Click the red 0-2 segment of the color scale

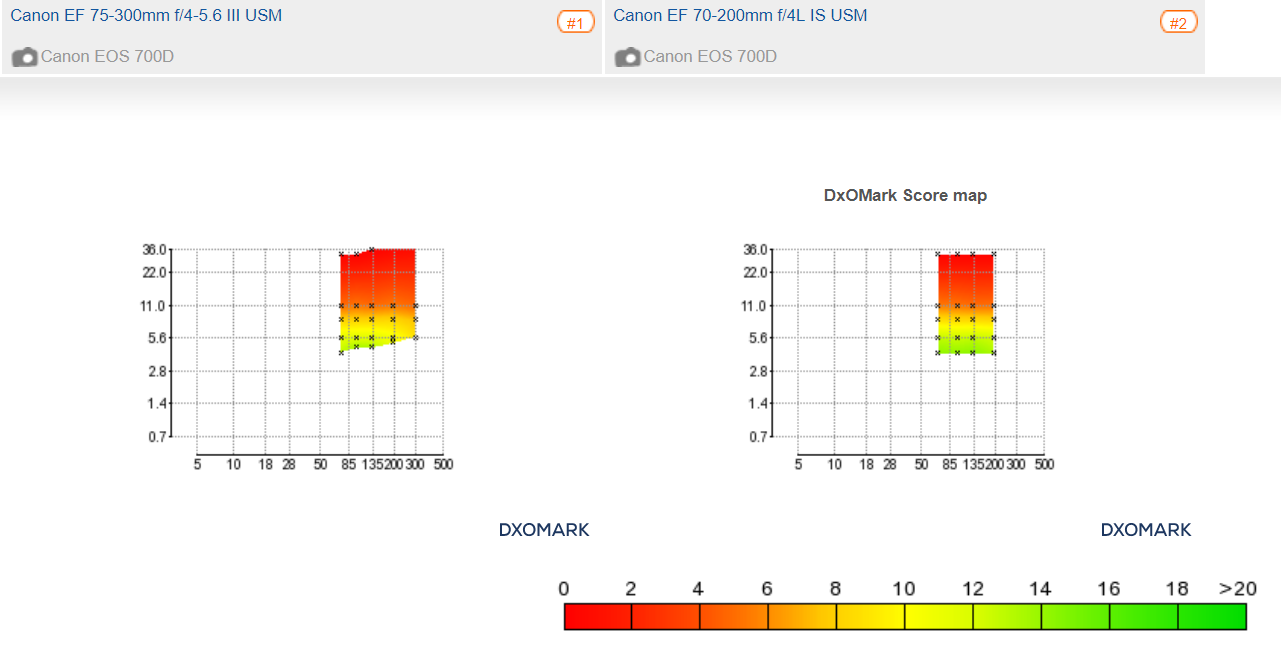598,617
